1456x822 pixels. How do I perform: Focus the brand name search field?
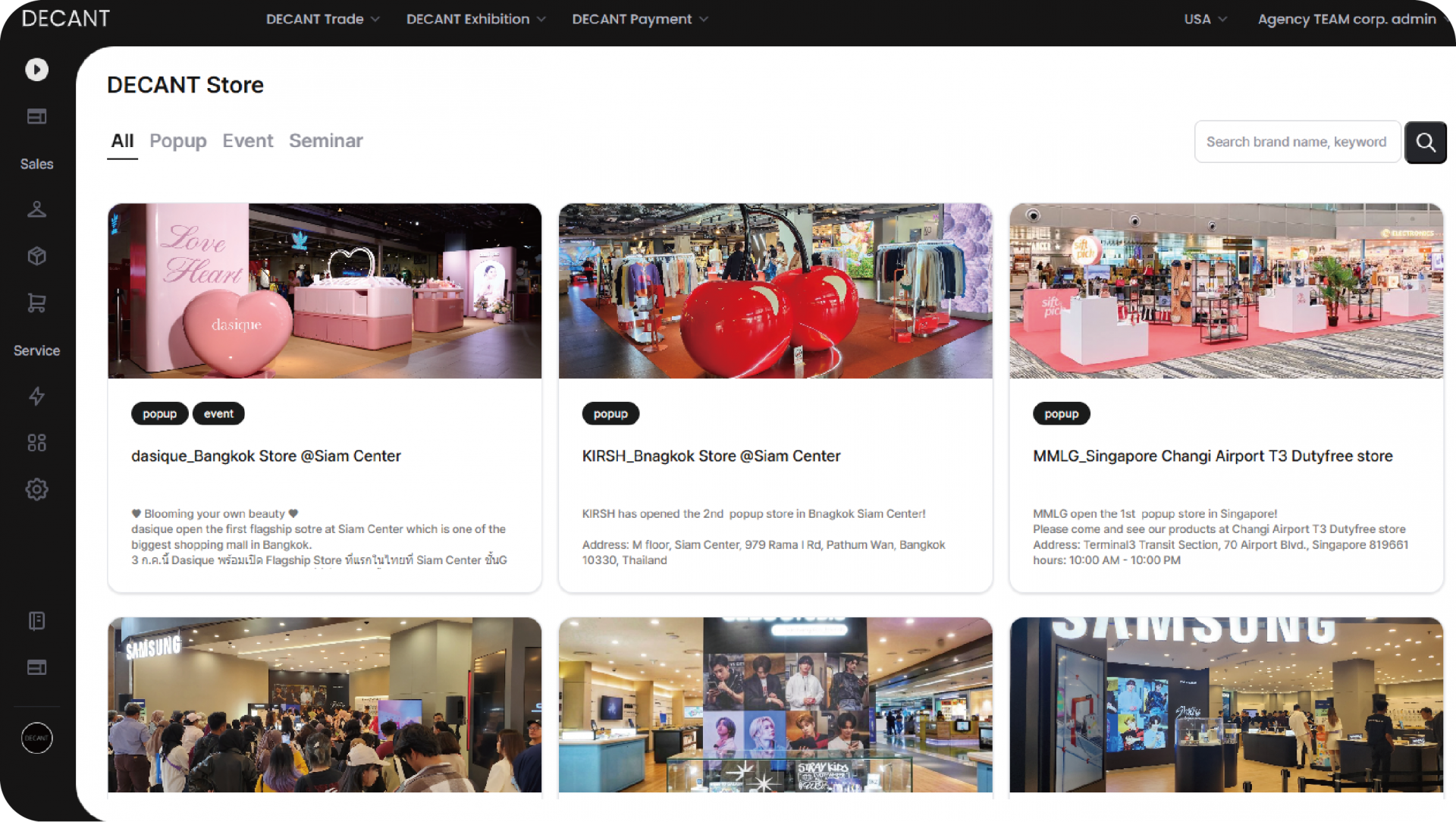pyautogui.click(x=1296, y=142)
